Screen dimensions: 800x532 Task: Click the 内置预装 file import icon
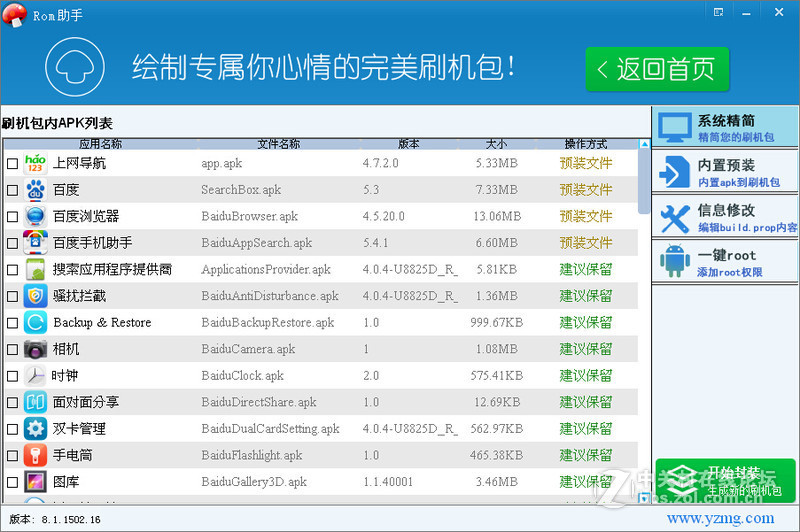pos(674,172)
